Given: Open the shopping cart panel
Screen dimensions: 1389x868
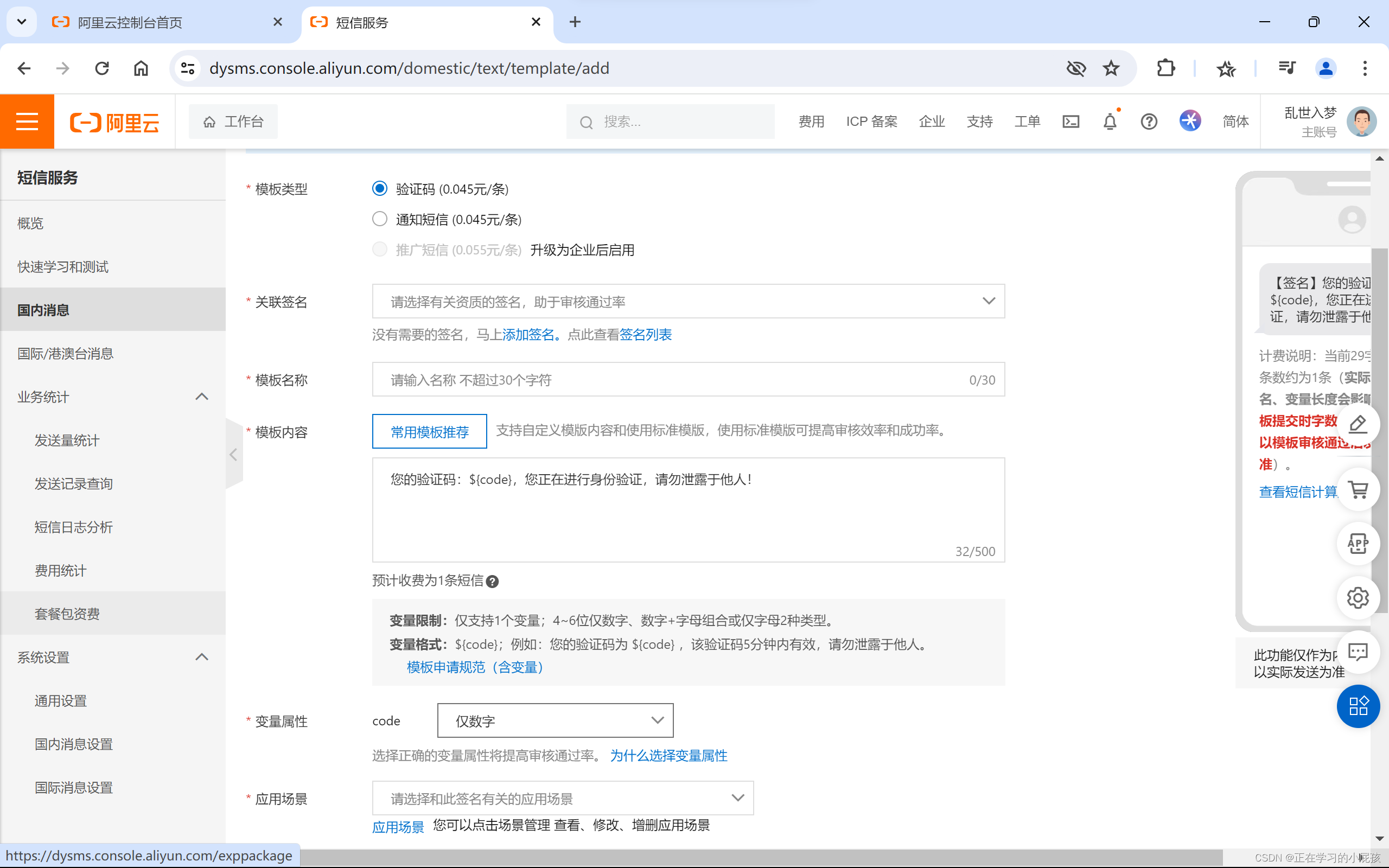Looking at the screenshot, I should pos(1358,489).
